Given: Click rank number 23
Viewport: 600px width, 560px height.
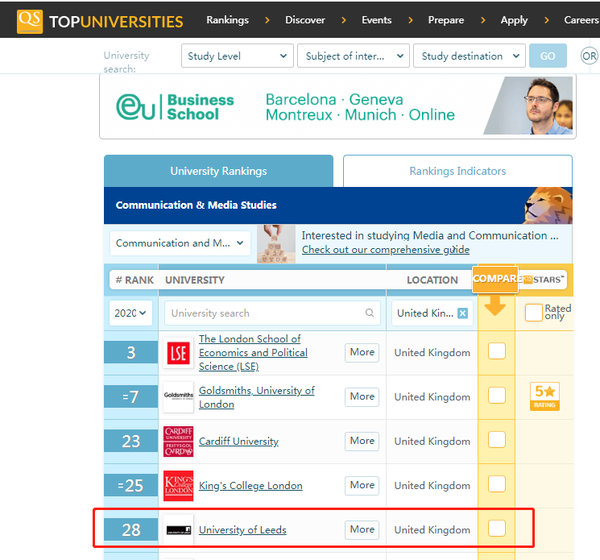Looking at the screenshot, I should click(131, 441).
